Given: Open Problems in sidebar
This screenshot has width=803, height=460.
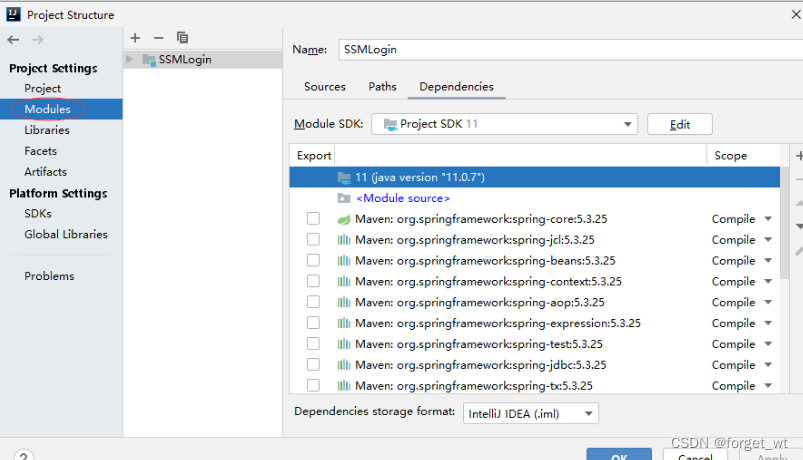Looking at the screenshot, I should pos(49,276).
